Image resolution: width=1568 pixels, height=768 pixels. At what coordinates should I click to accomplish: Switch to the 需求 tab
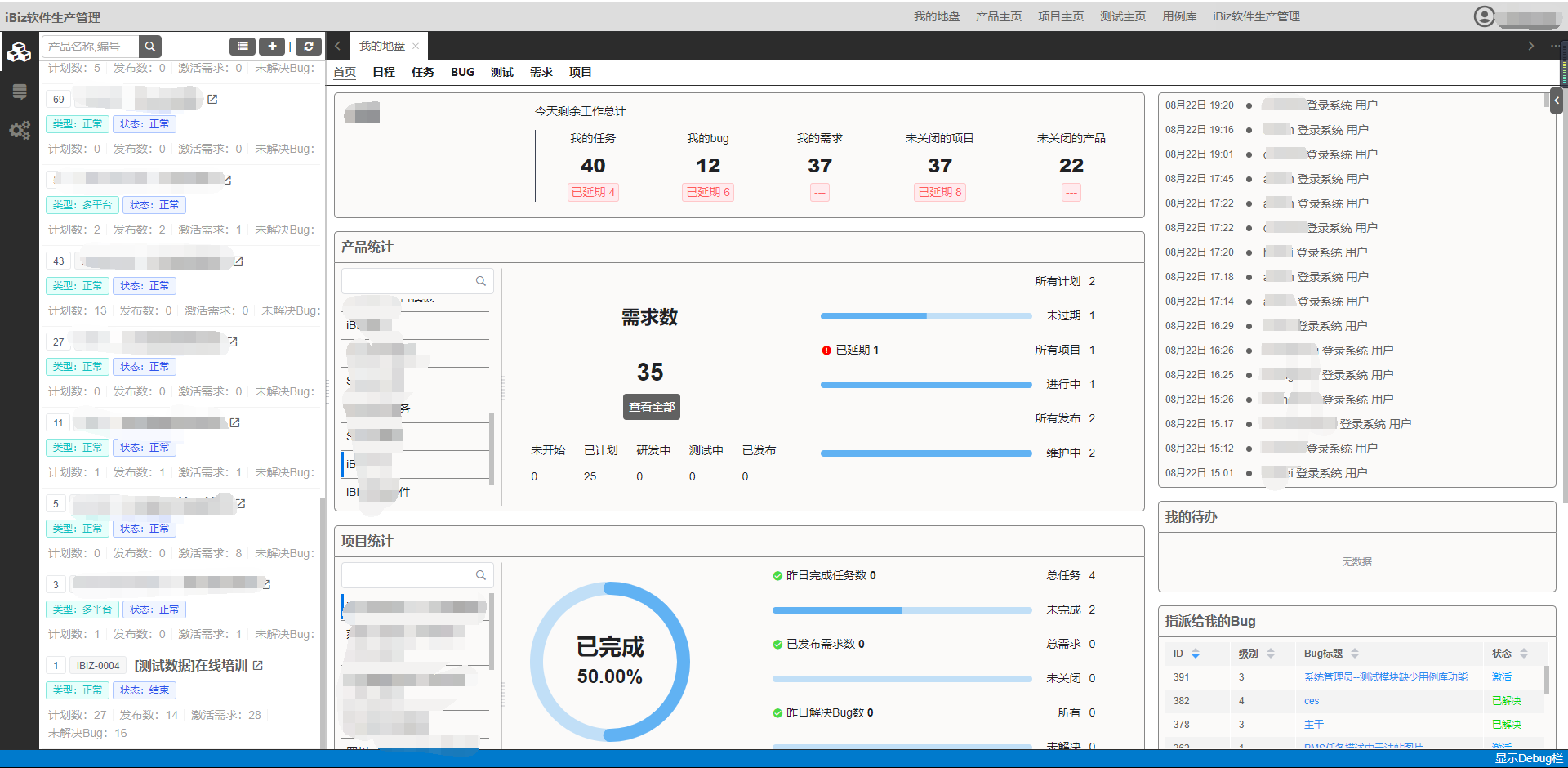pyautogui.click(x=541, y=72)
